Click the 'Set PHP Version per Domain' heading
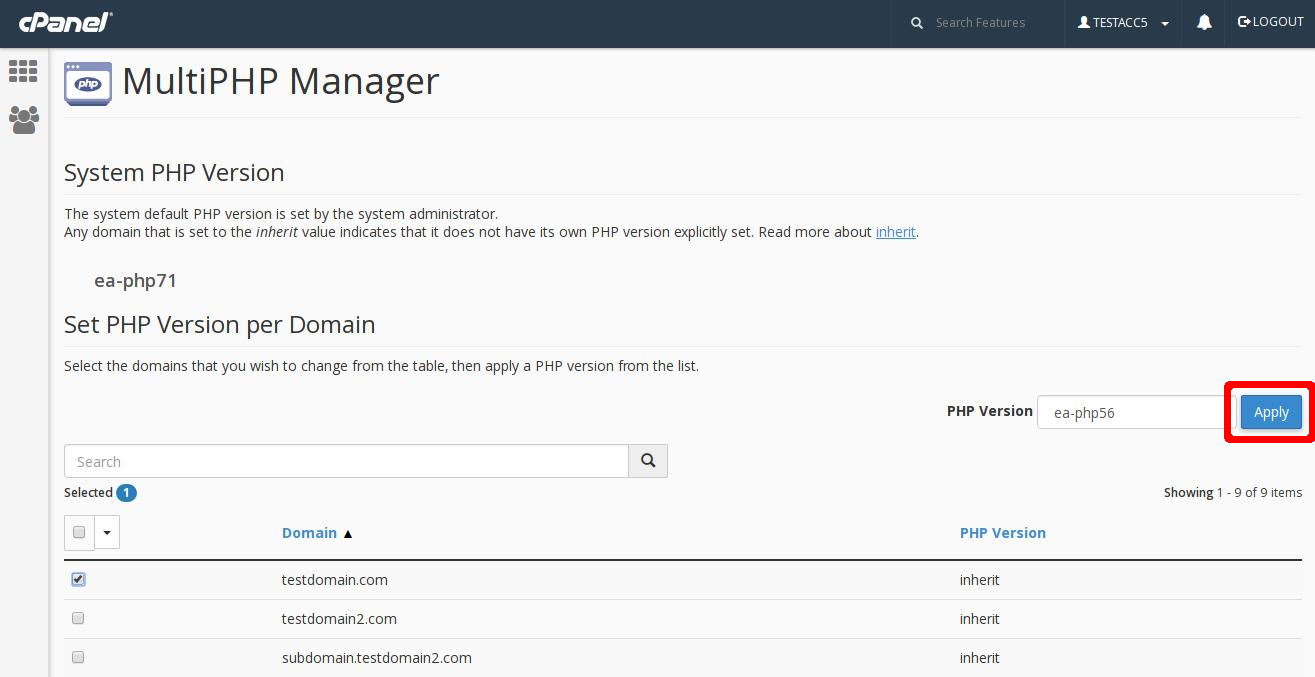 [x=220, y=325]
